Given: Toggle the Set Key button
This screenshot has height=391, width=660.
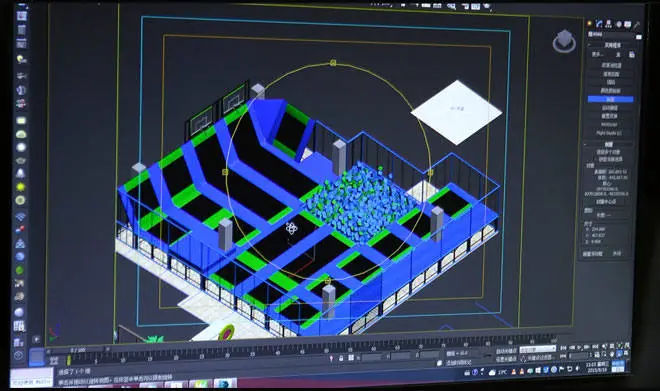Looking at the screenshot, I should pyautogui.click(x=506, y=359).
